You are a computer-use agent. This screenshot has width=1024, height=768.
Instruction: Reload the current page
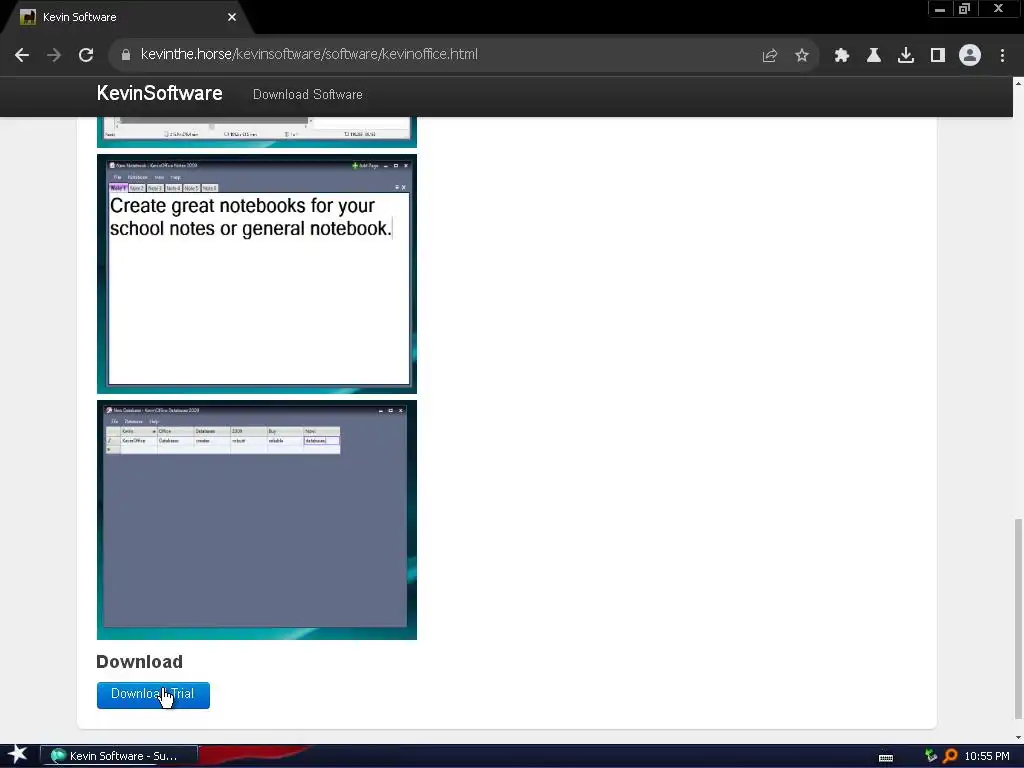click(86, 55)
